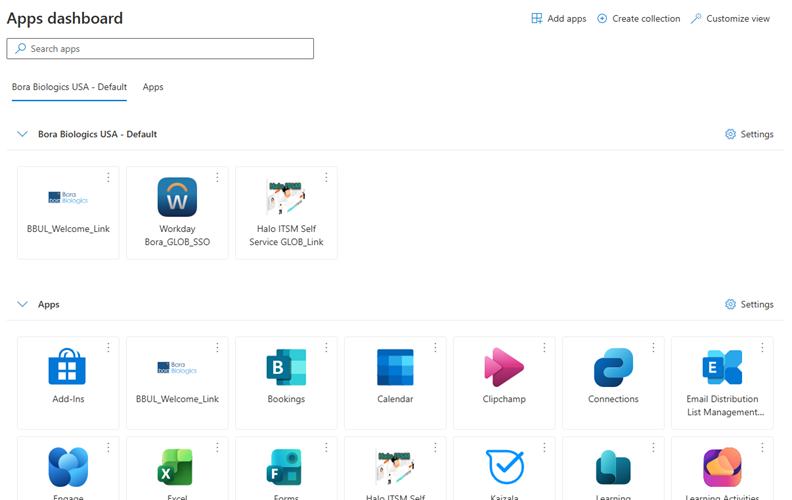Launch the Workday Bora_GLOB_SSO app
Viewport: 792px width, 500px height.
pos(177,213)
